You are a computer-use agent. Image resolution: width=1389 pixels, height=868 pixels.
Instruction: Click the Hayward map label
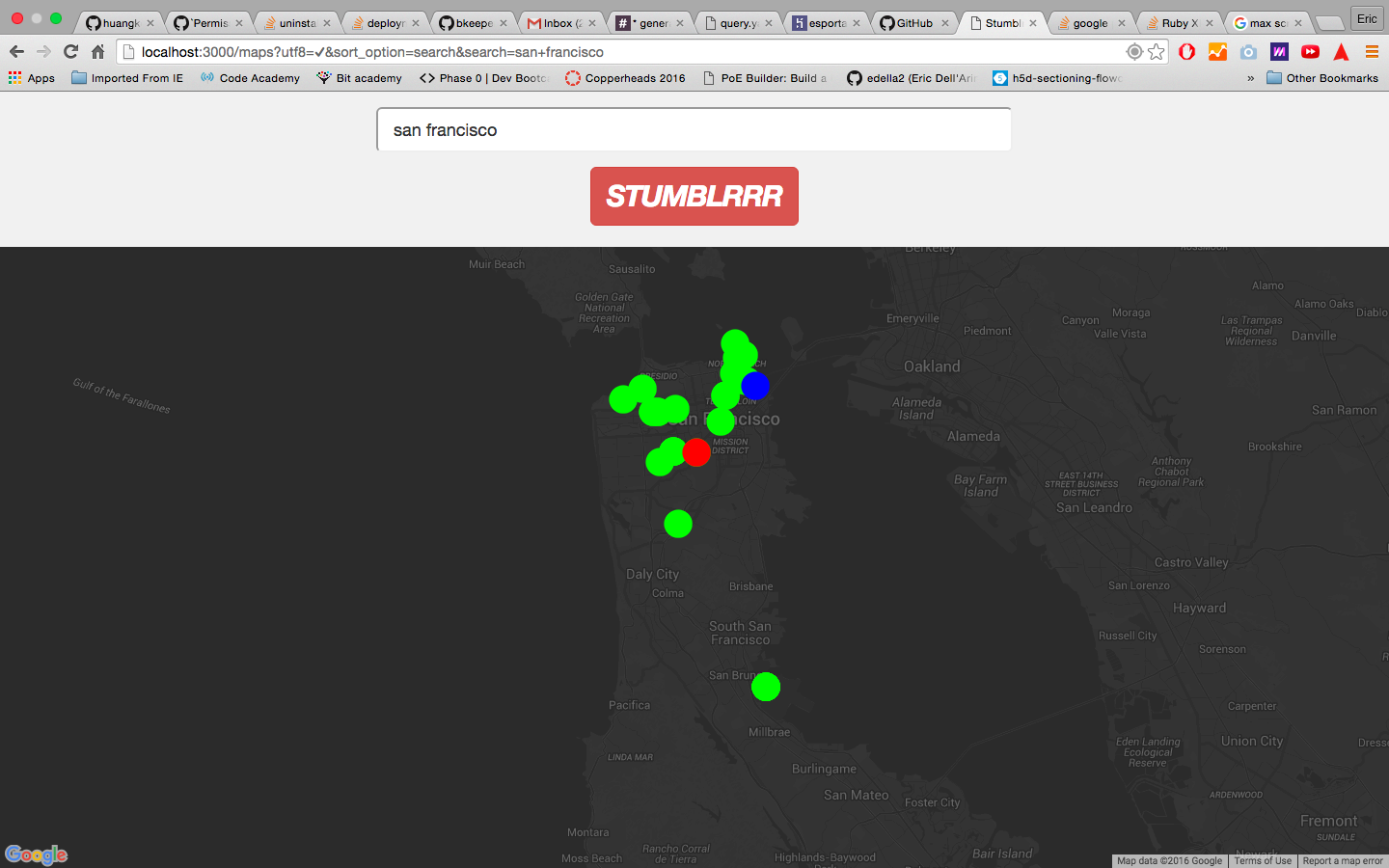(x=1199, y=608)
